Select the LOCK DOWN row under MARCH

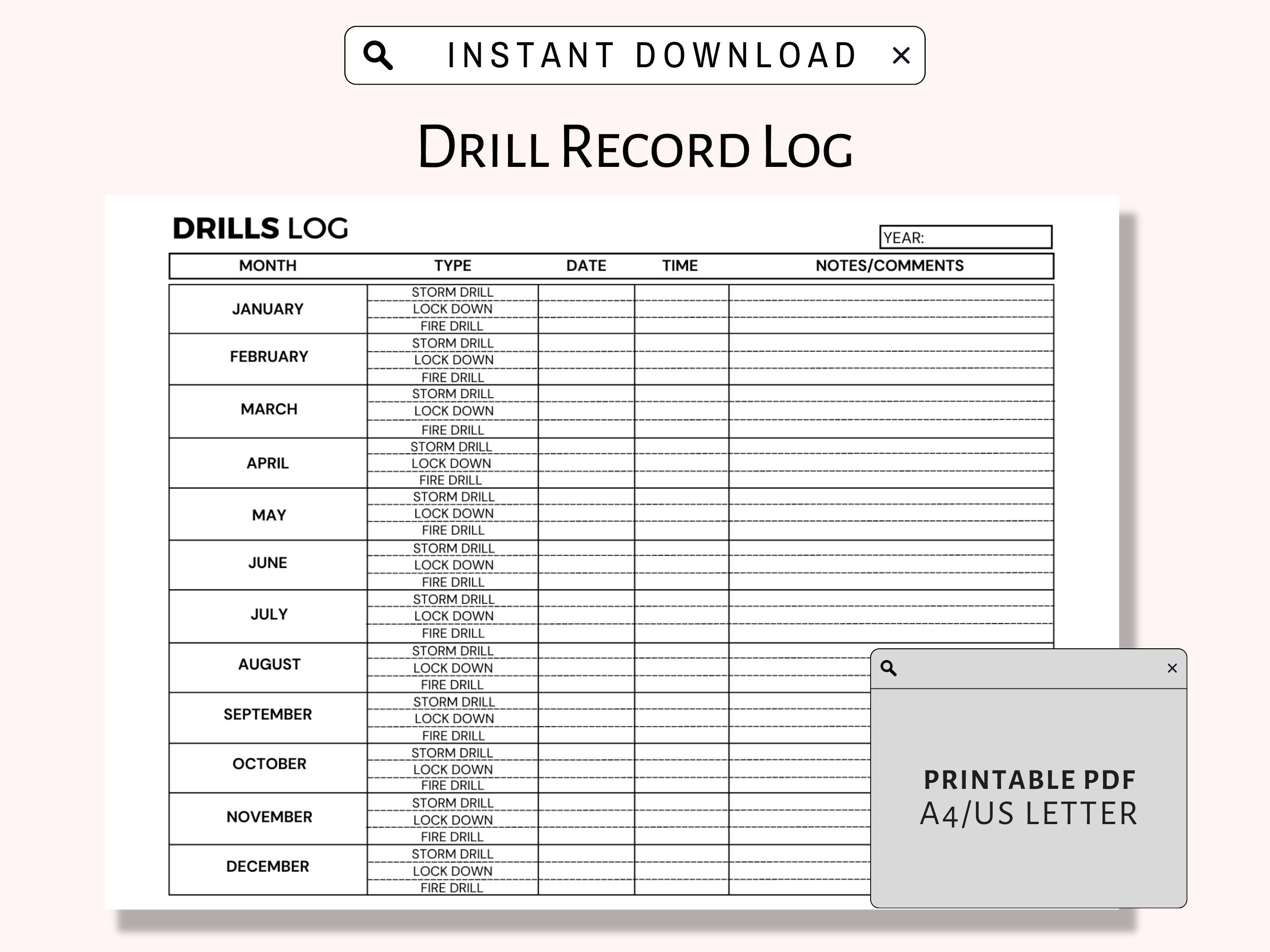452,411
